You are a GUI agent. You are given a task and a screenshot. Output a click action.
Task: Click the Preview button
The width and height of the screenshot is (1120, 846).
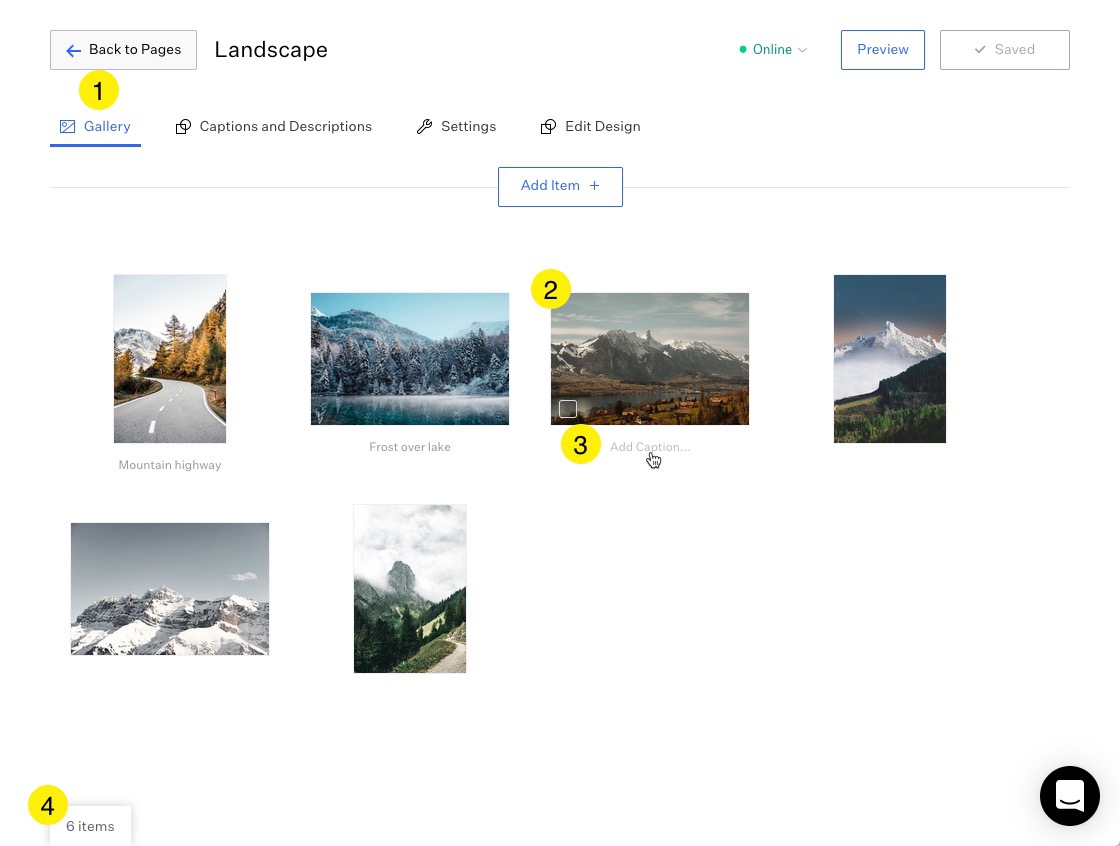[x=883, y=50]
